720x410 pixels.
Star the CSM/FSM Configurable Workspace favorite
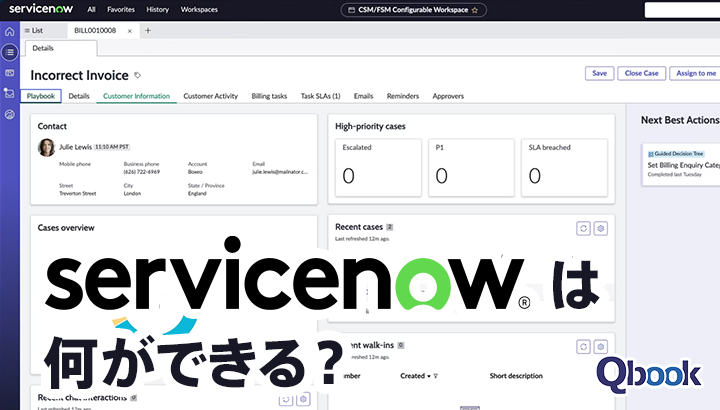pyautogui.click(x=474, y=10)
